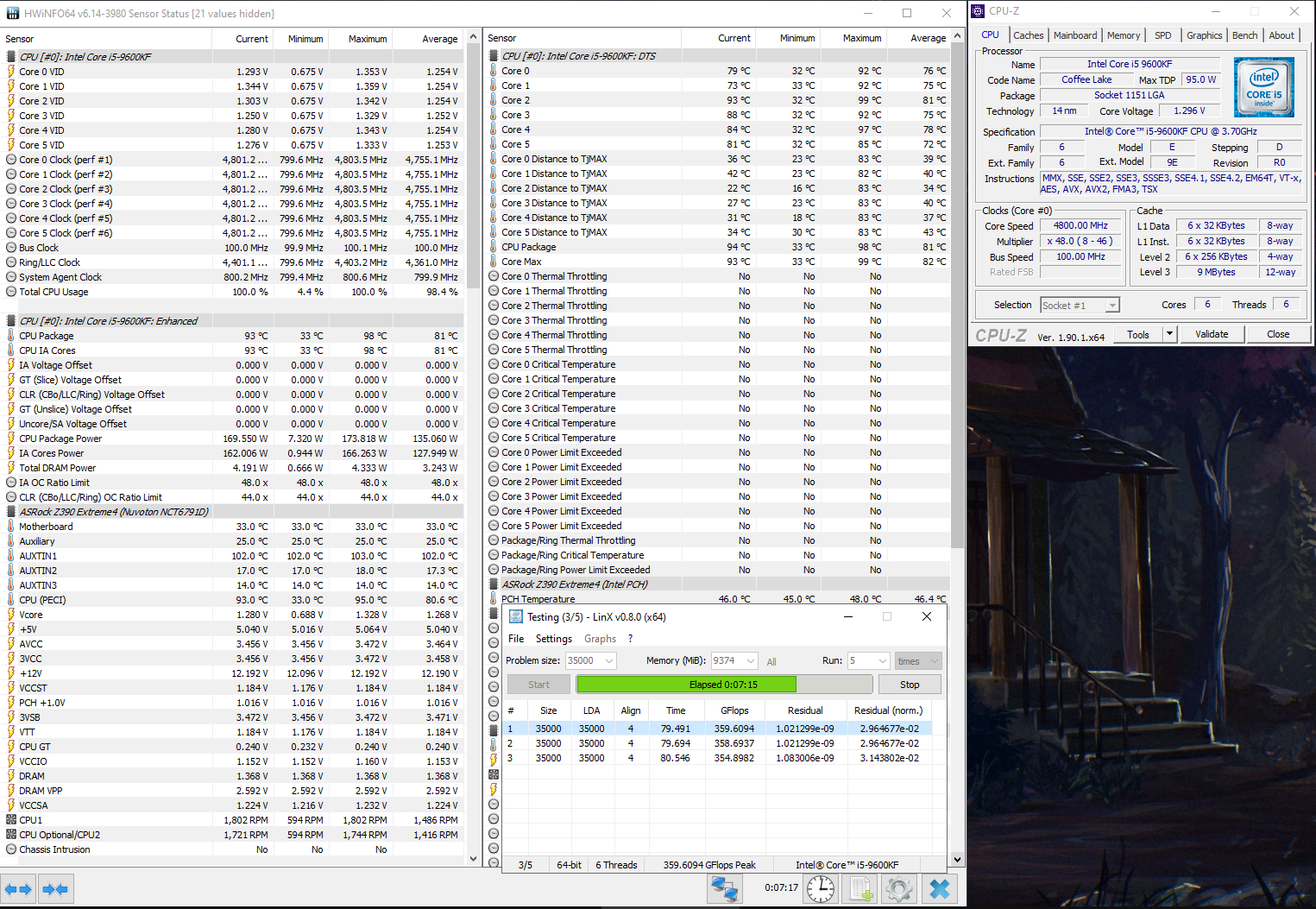This screenshot has width=1316, height=909.
Task: Switch to the Mainboard tab in CPU-Z
Action: click(x=1075, y=35)
